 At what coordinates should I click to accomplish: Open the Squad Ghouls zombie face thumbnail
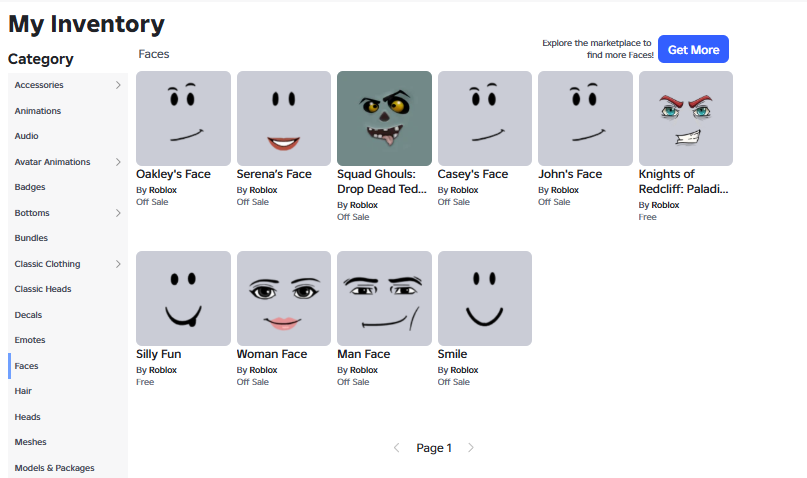[384, 118]
